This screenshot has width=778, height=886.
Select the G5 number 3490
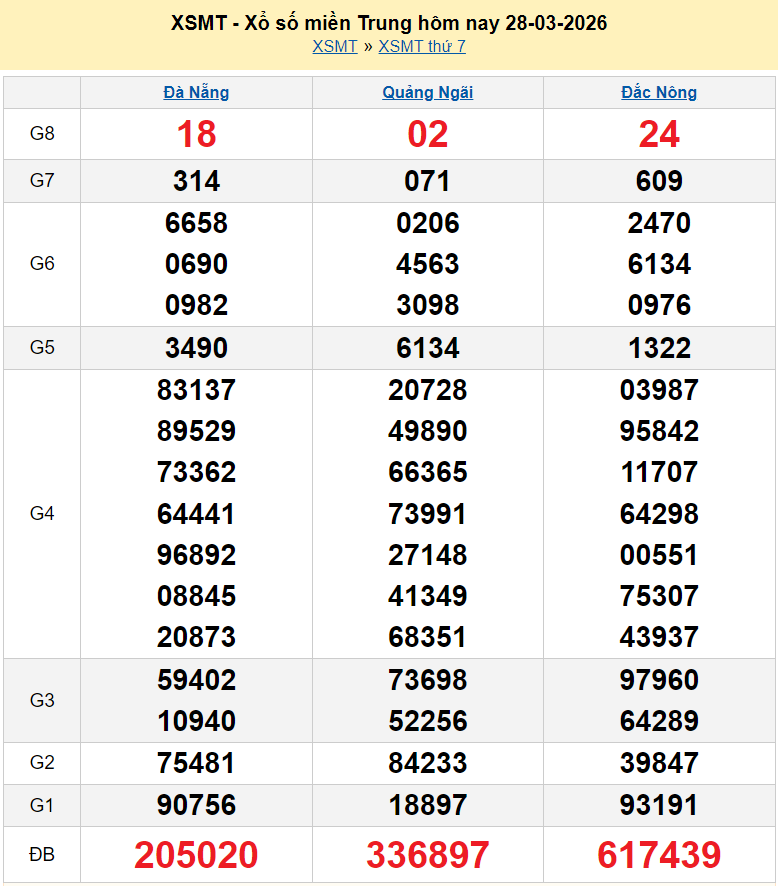pos(196,348)
